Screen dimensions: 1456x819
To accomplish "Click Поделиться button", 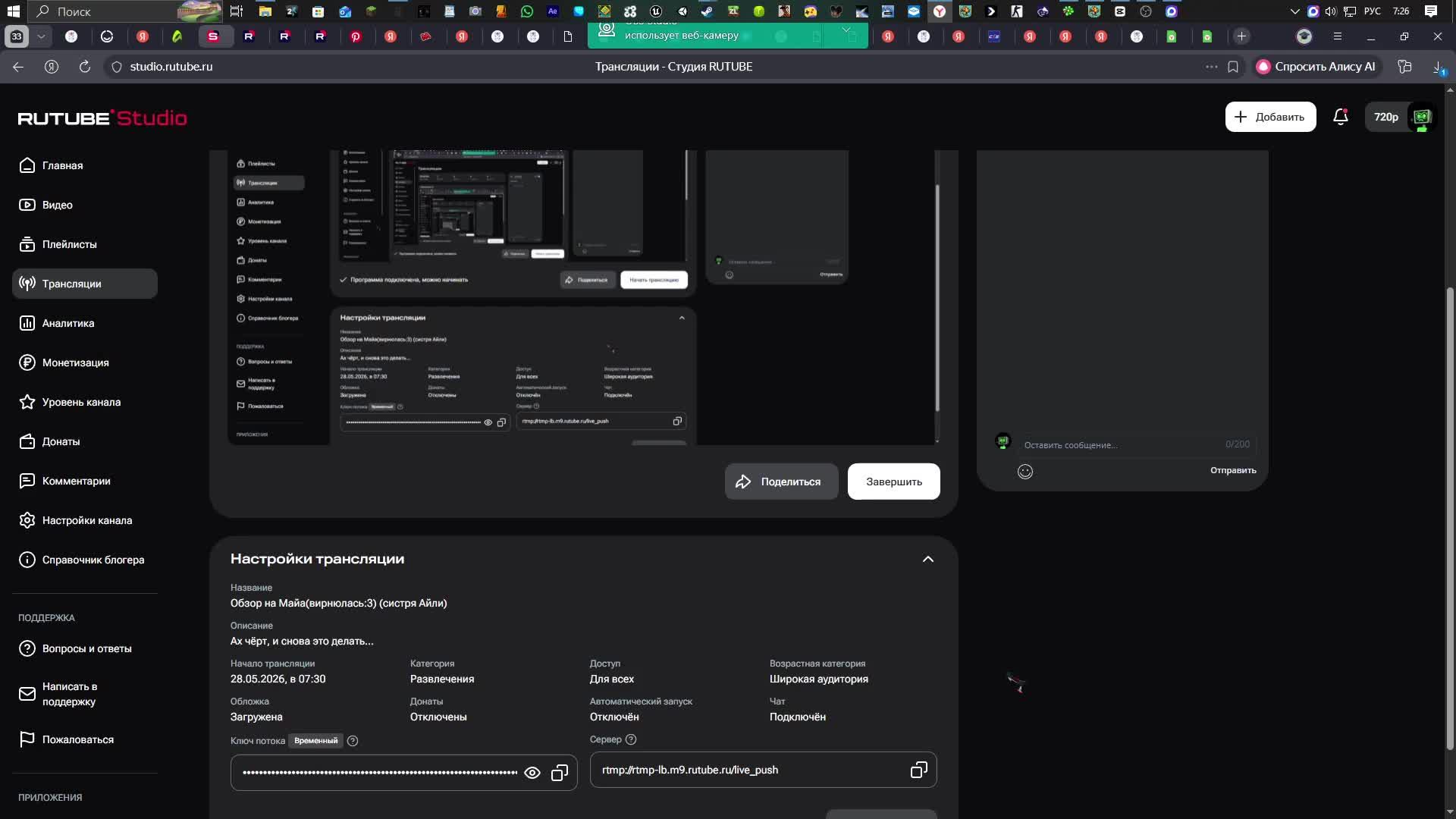I will point(781,482).
